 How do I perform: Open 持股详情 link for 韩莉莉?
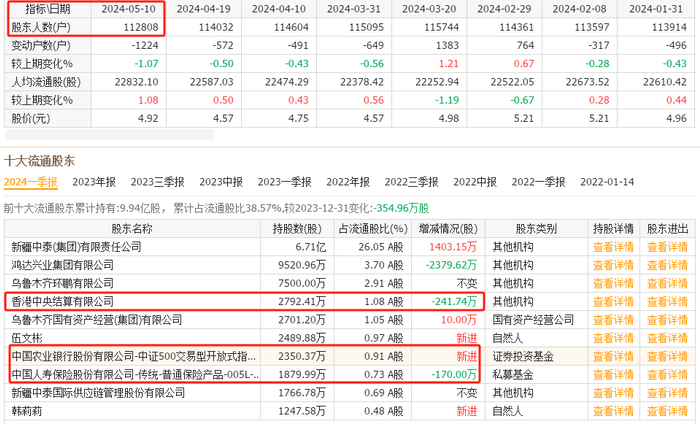[613, 411]
